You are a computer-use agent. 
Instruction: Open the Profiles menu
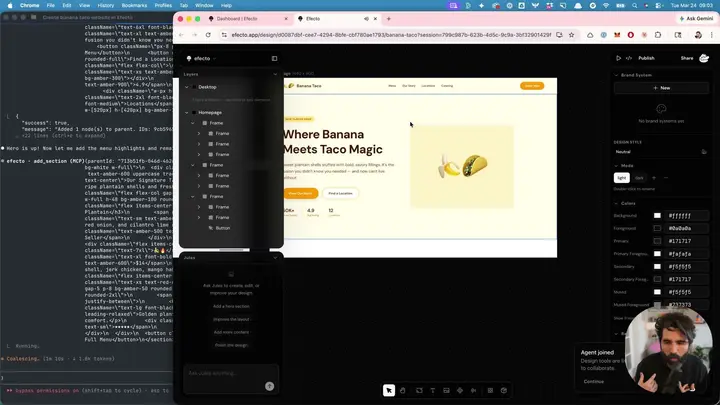click(x=163, y=6)
